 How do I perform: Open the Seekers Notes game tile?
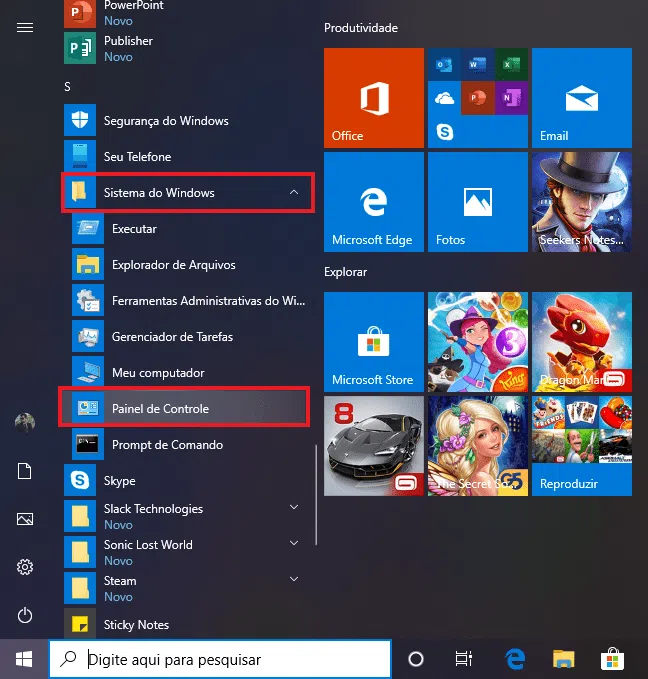[582, 202]
